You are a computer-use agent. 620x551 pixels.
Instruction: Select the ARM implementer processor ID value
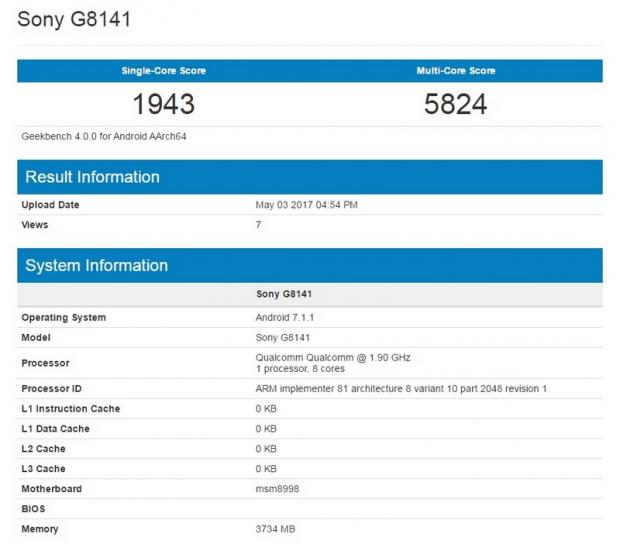pyautogui.click(x=401, y=388)
